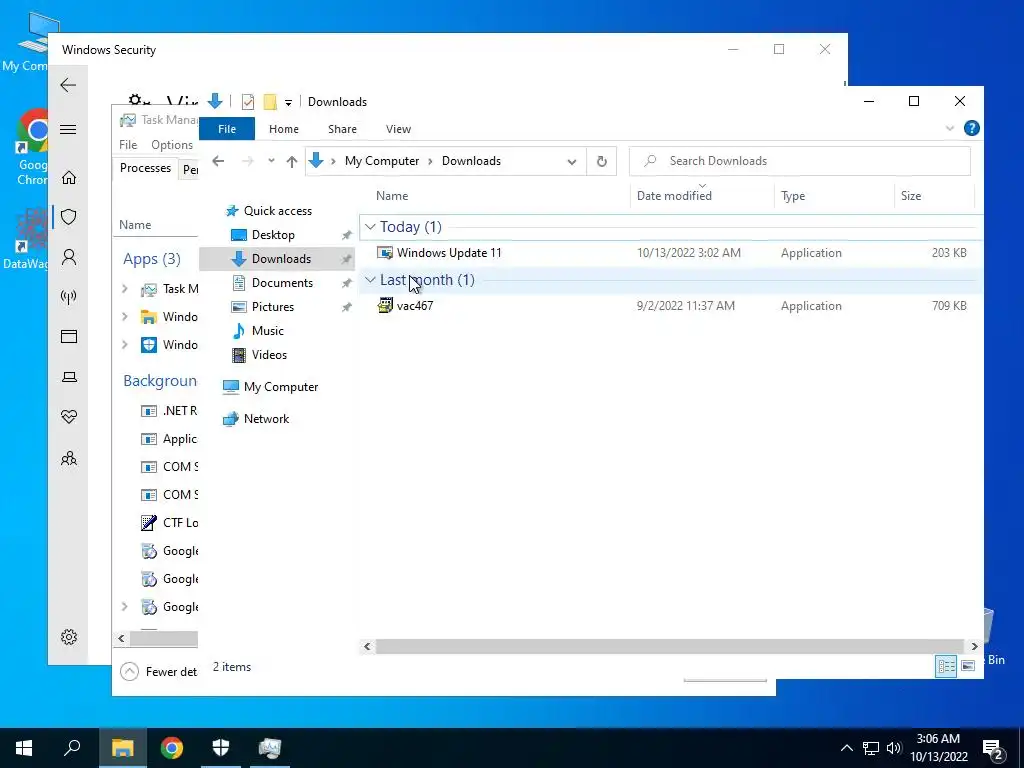Open Account protection person icon
Screen dimensions: 1024x768
pos(69,257)
